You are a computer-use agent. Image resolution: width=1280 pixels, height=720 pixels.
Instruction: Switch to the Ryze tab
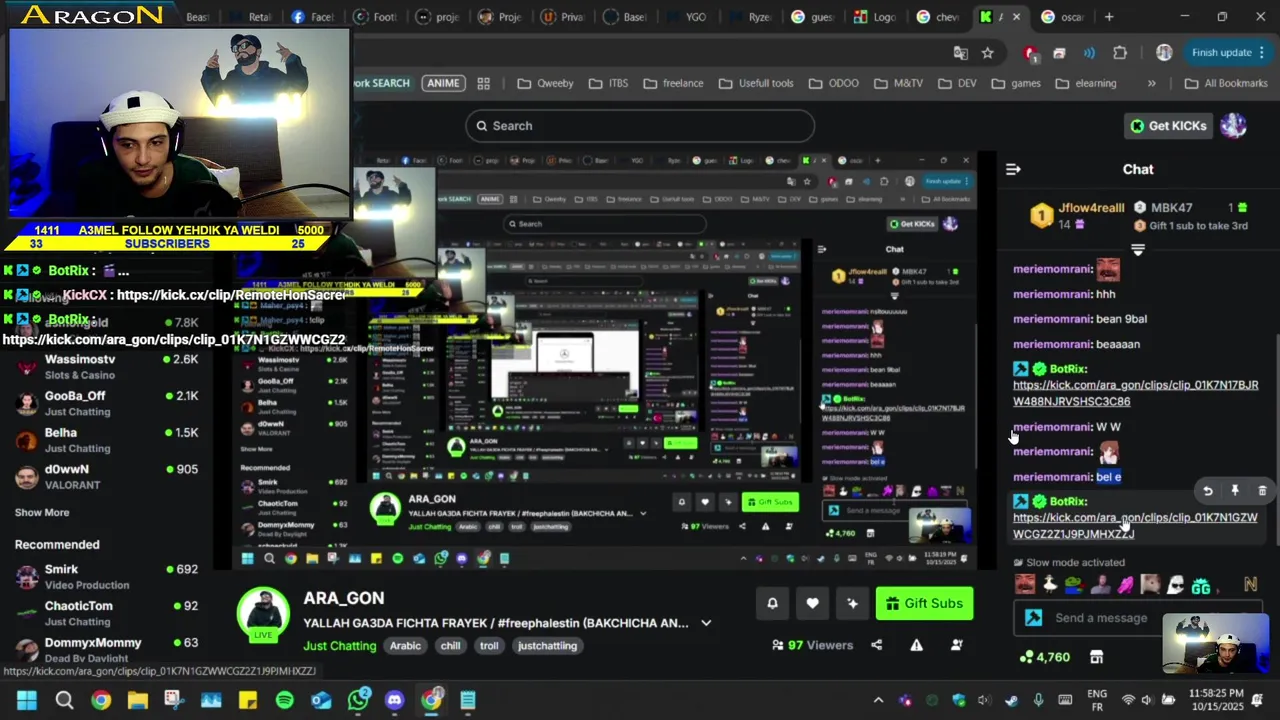pos(749,17)
